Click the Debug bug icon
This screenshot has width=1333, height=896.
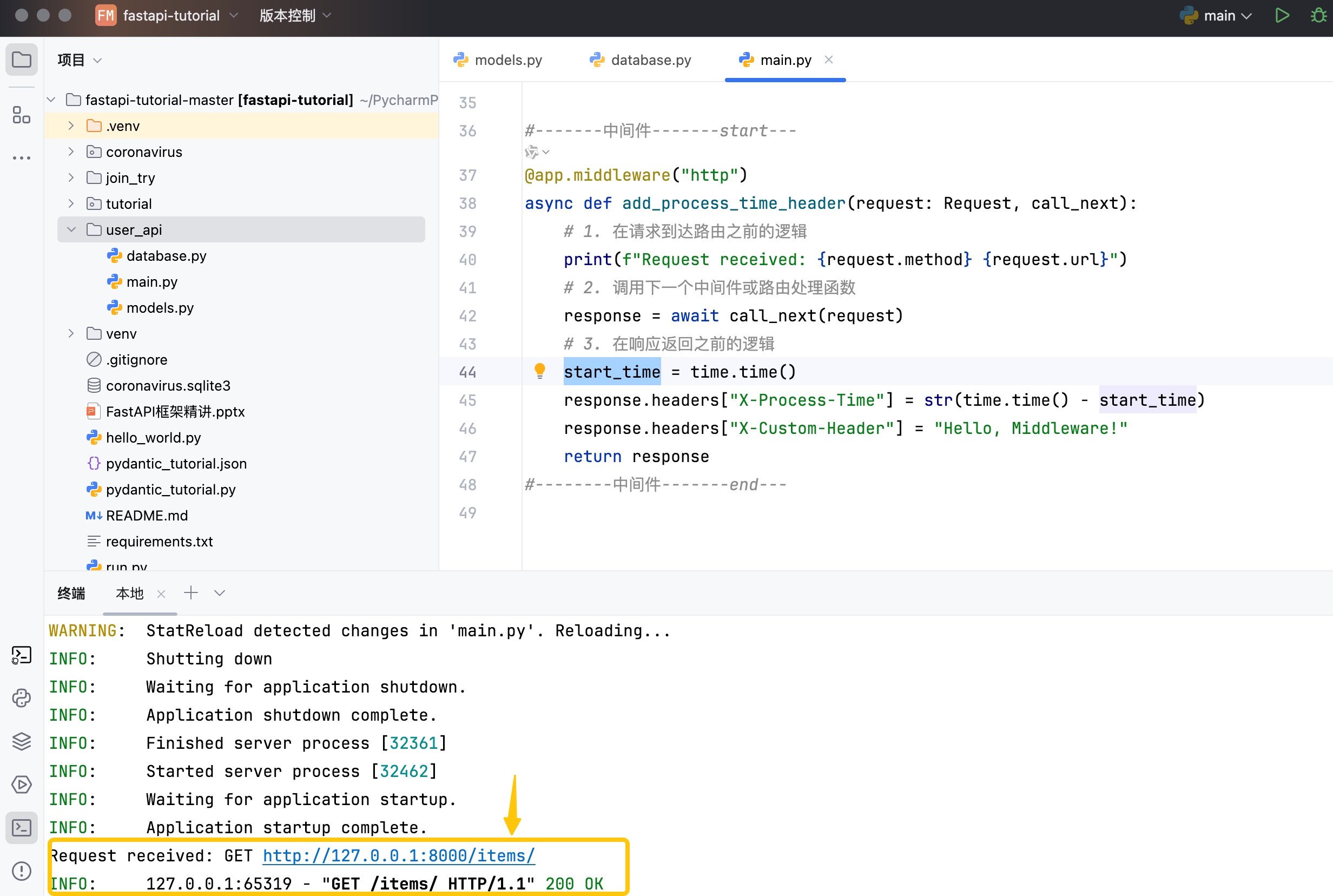[x=1318, y=16]
